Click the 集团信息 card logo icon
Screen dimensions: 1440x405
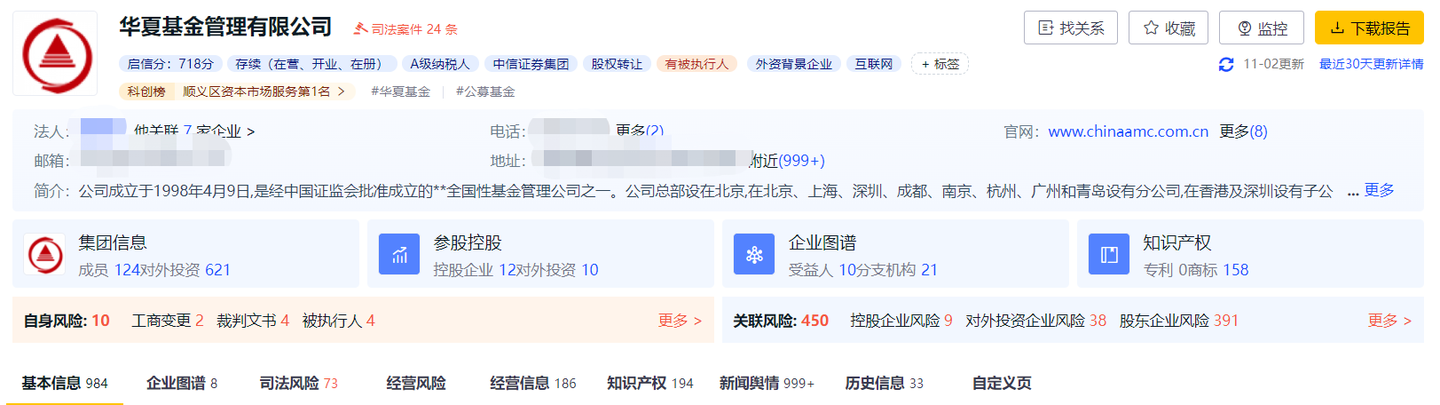(x=44, y=255)
